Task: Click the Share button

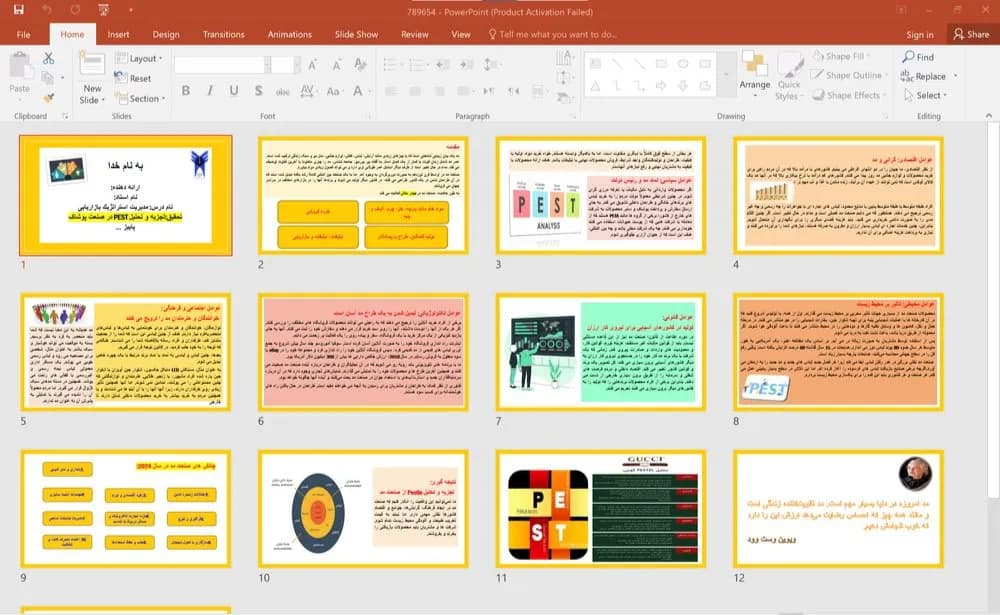Action: 971,34
